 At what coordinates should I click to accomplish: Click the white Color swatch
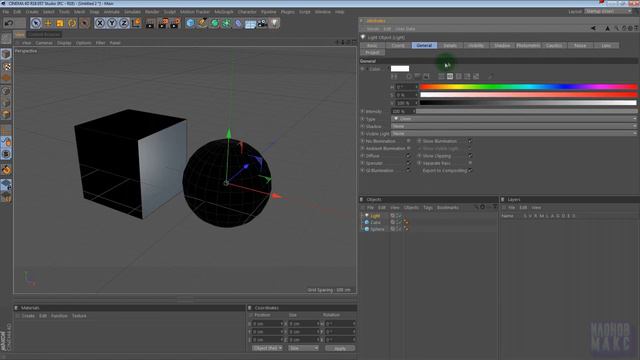click(400, 69)
